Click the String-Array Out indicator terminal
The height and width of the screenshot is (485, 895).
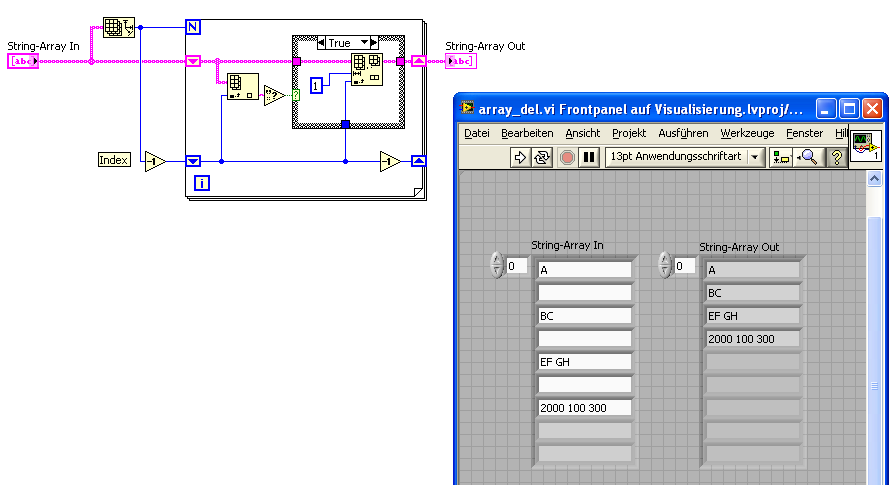(461, 61)
